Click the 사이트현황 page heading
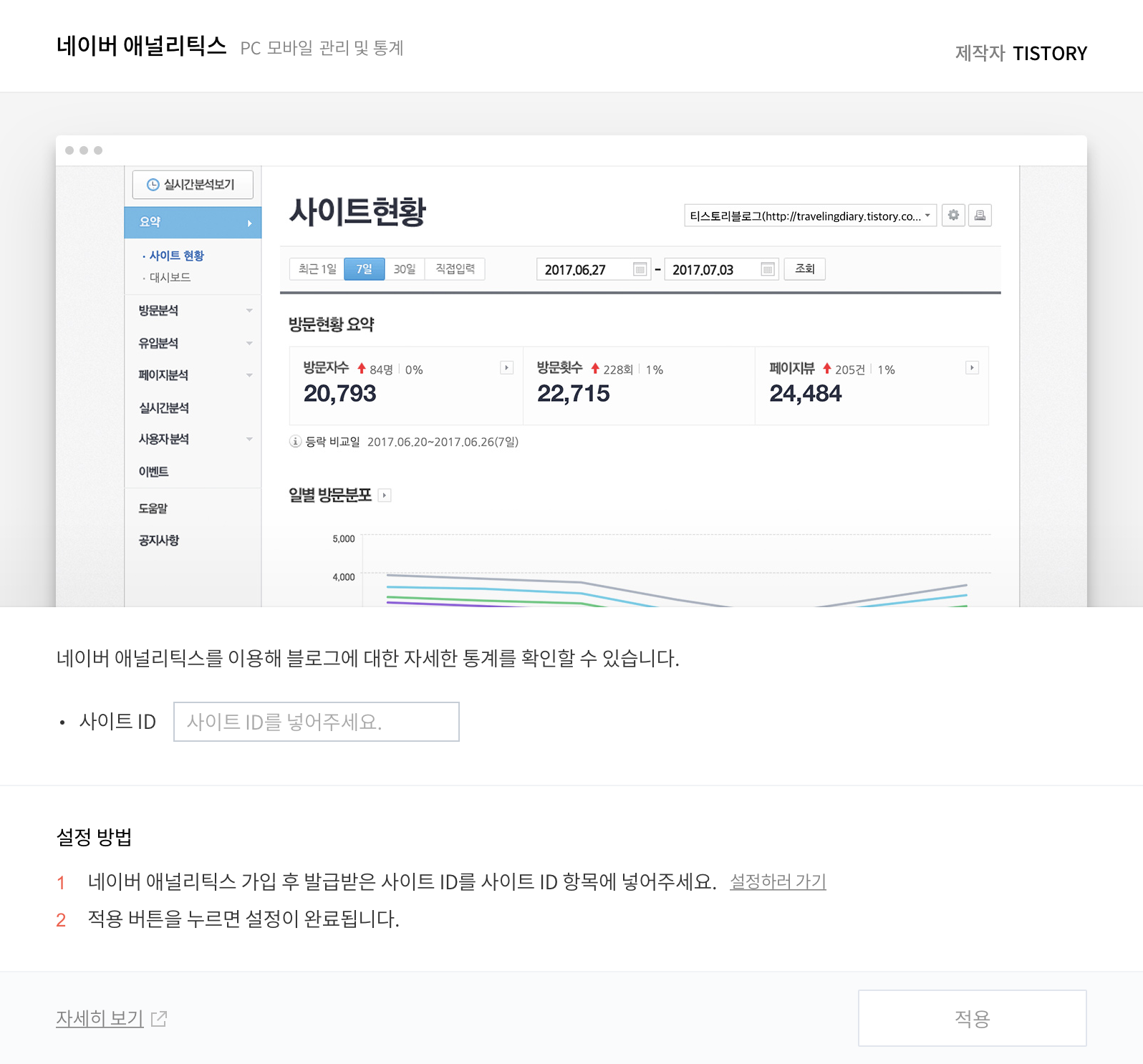The width and height of the screenshot is (1143, 1064). (x=357, y=211)
